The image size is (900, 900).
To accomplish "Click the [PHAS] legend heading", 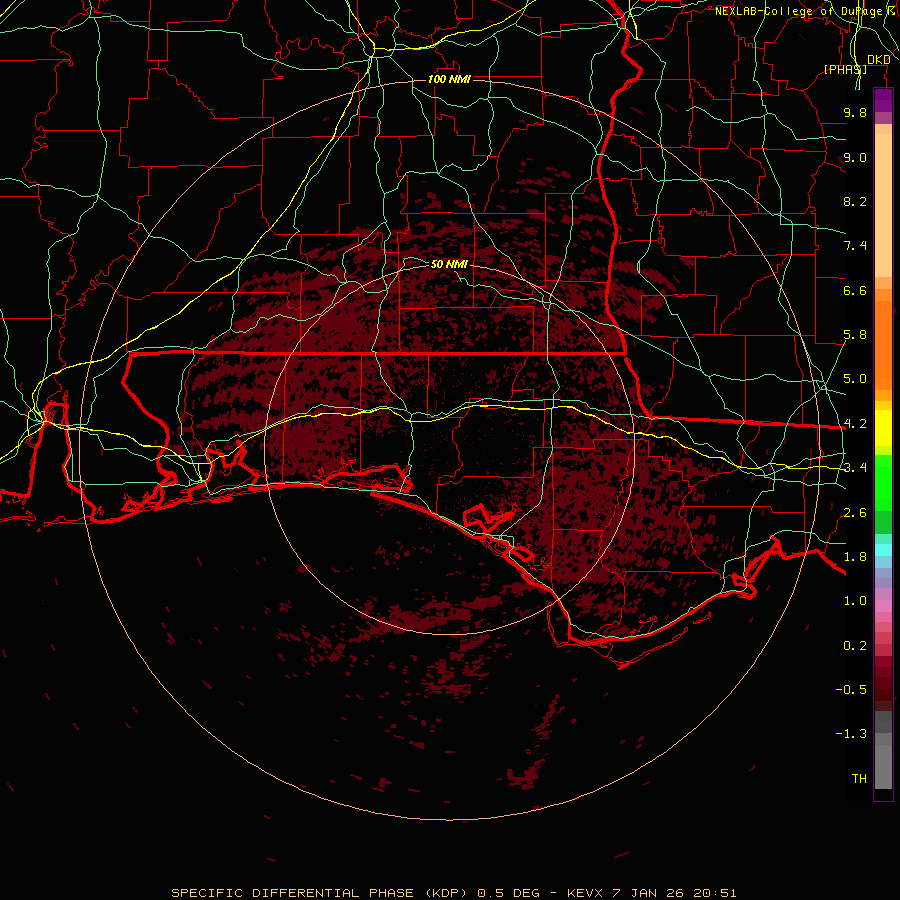I will click(845, 69).
